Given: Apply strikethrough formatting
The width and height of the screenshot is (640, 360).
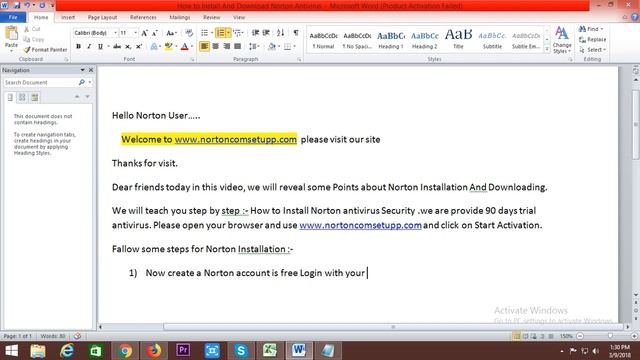Looking at the screenshot, I should 117,47.
